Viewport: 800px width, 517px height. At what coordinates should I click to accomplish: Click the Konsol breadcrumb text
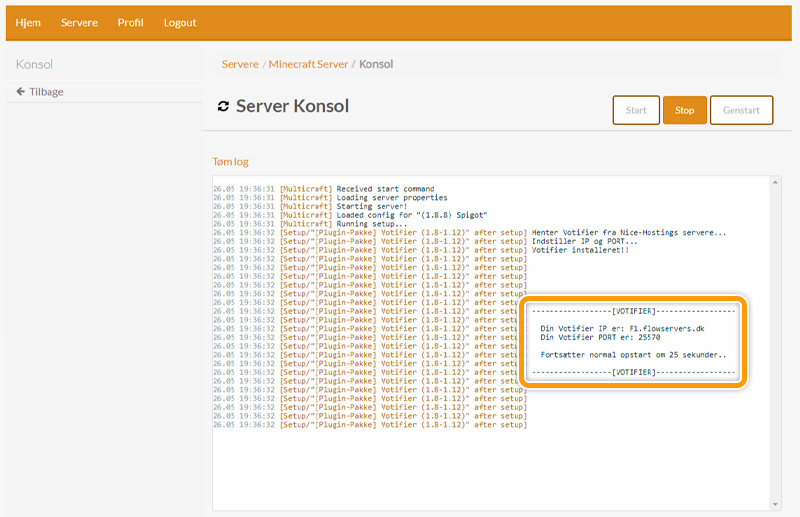point(376,64)
